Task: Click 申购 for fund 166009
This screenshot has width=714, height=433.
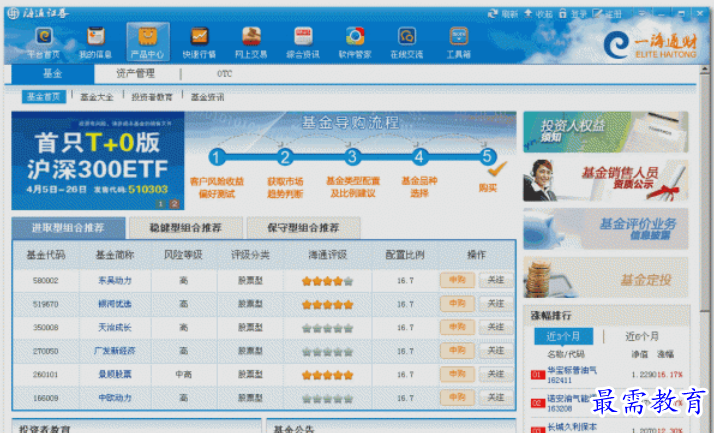Action: (458, 397)
